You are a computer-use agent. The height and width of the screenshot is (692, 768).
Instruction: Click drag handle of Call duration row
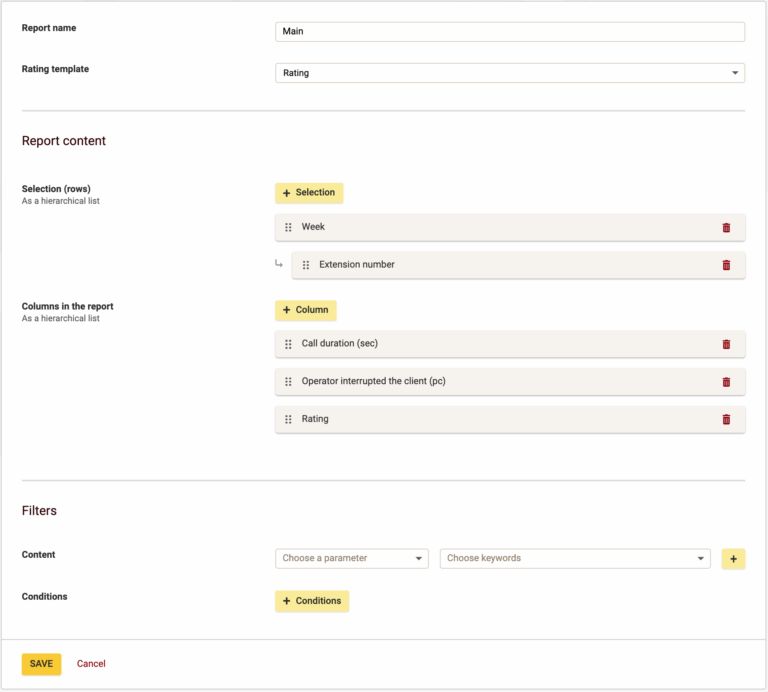tap(288, 344)
